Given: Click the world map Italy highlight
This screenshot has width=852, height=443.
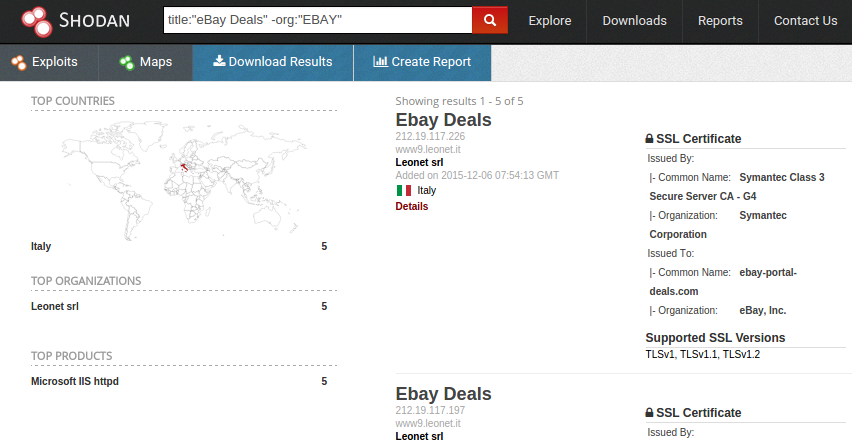Looking at the screenshot, I should [x=184, y=167].
